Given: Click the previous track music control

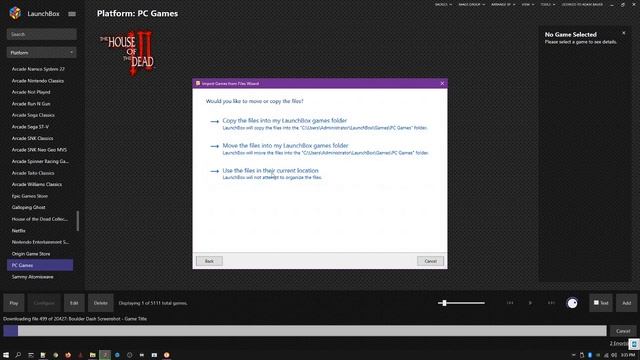Looking at the screenshot, I should tap(510, 303).
